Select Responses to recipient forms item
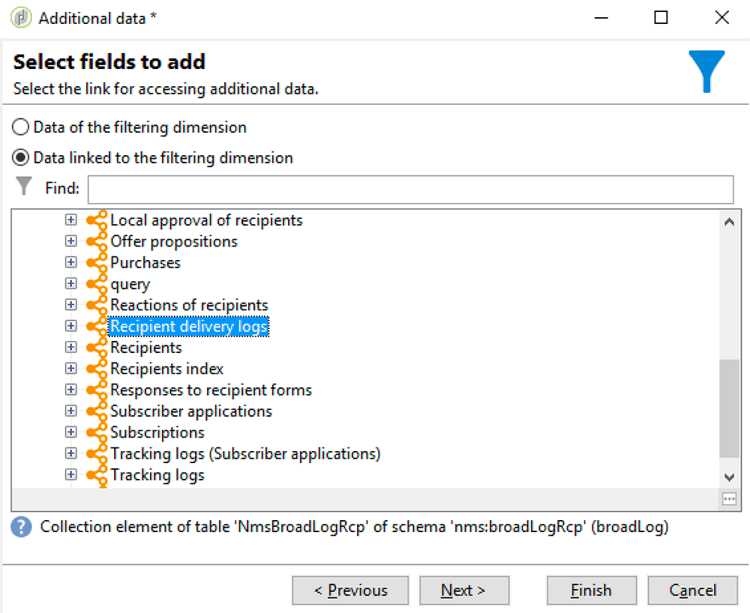The width and height of the screenshot is (750, 613). [211, 390]
